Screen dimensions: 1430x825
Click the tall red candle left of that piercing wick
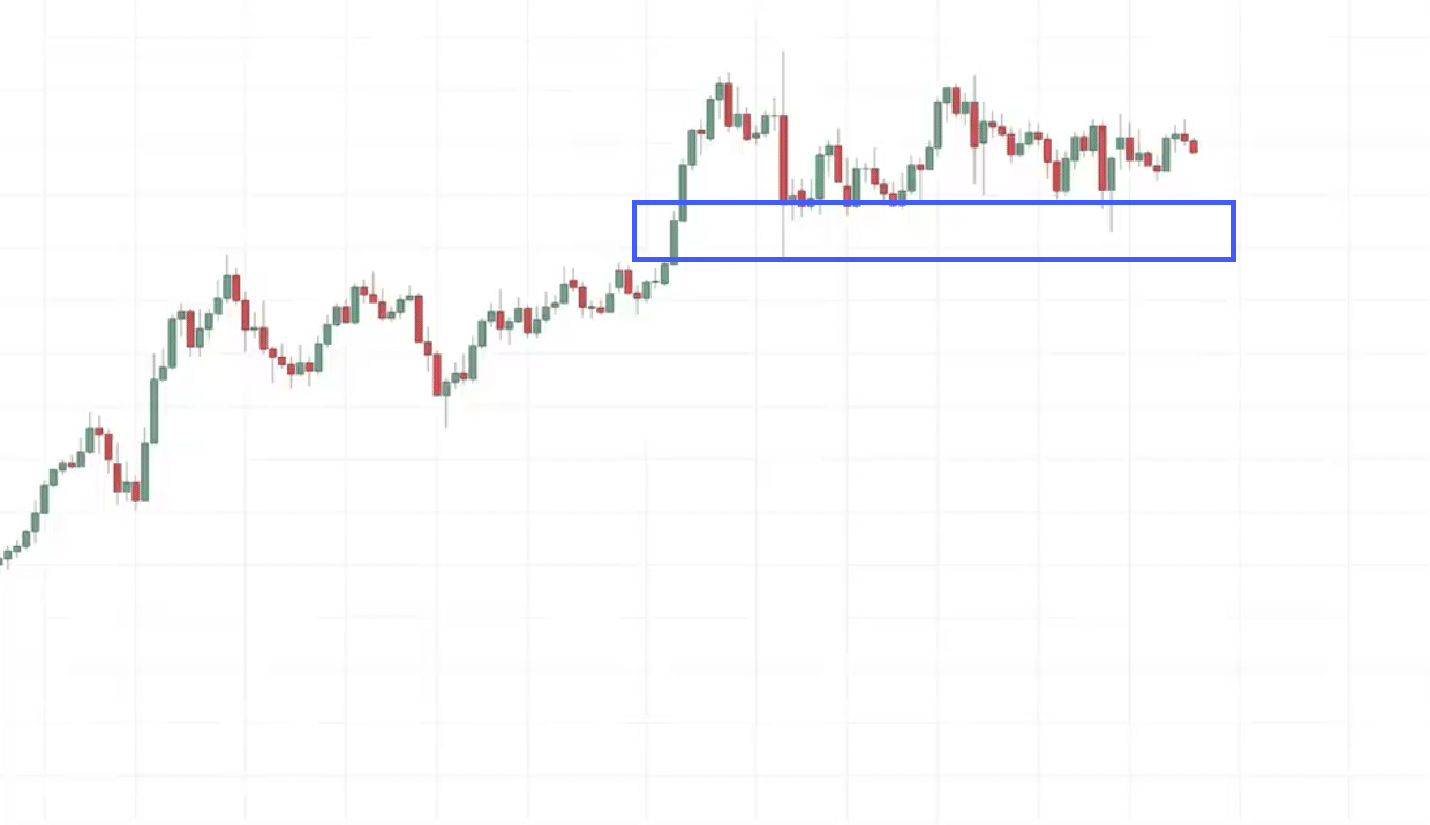(1102, 158)
